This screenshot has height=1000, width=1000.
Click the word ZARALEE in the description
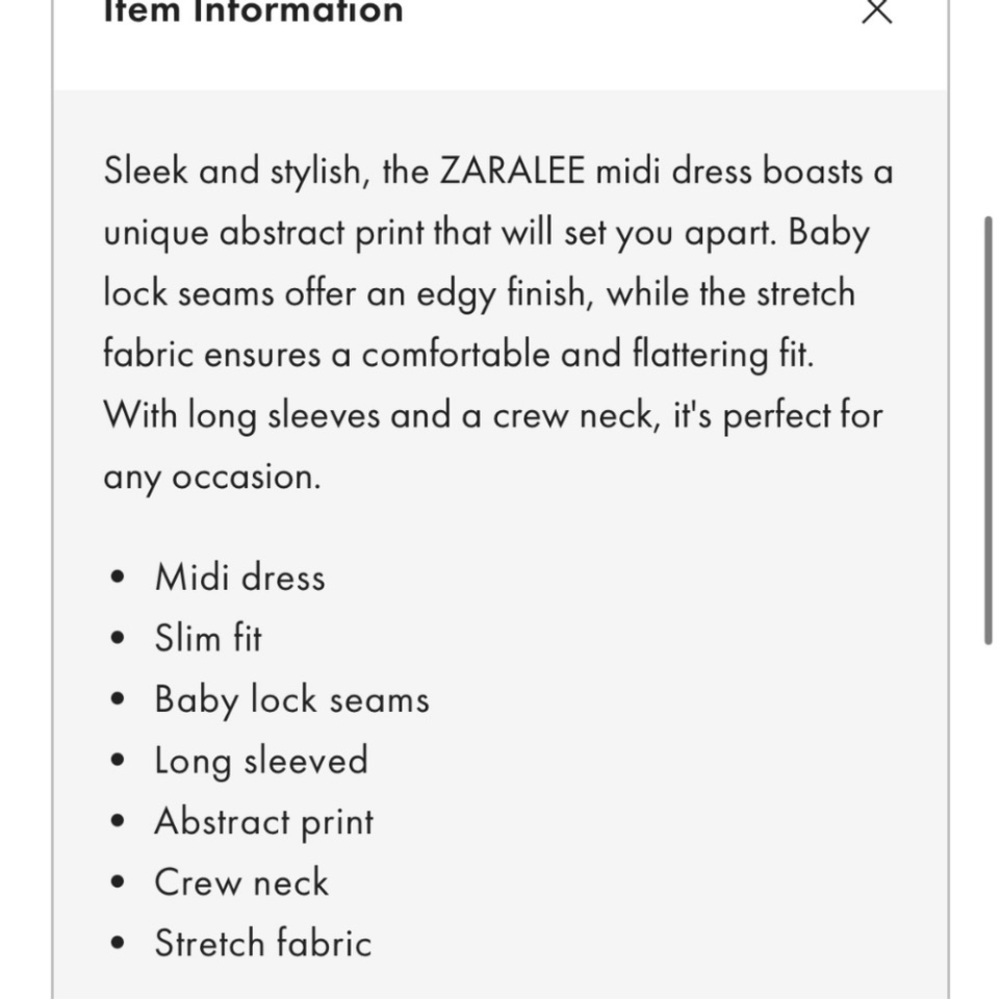pos(512,171)
